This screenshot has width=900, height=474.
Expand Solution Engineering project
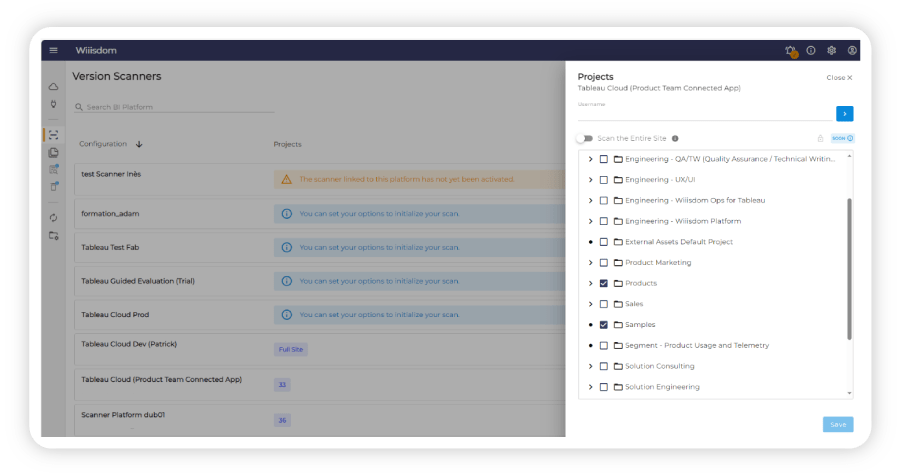[x=591, y=387]
